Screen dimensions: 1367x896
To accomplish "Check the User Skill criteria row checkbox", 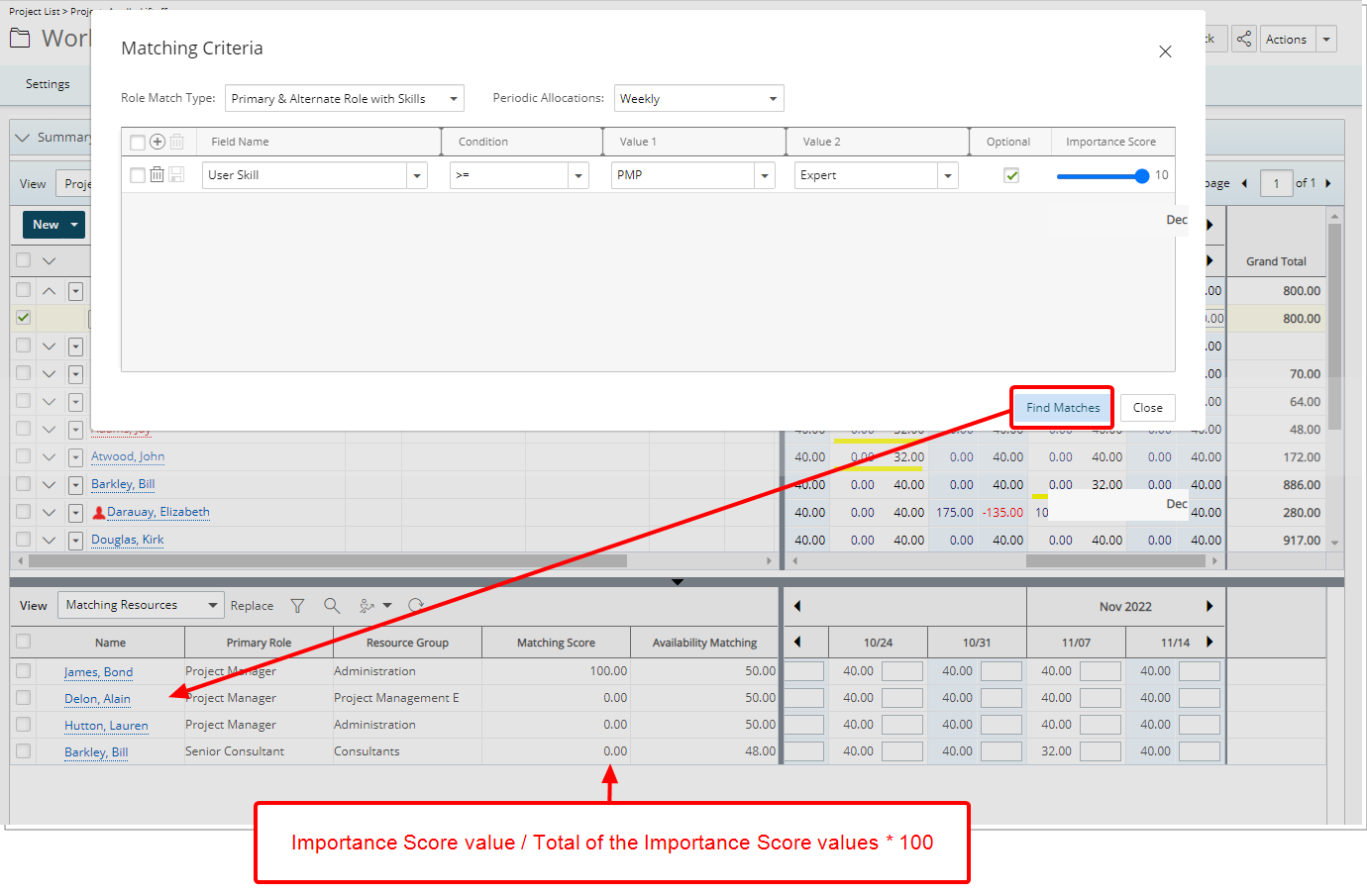I will (138, 175).
